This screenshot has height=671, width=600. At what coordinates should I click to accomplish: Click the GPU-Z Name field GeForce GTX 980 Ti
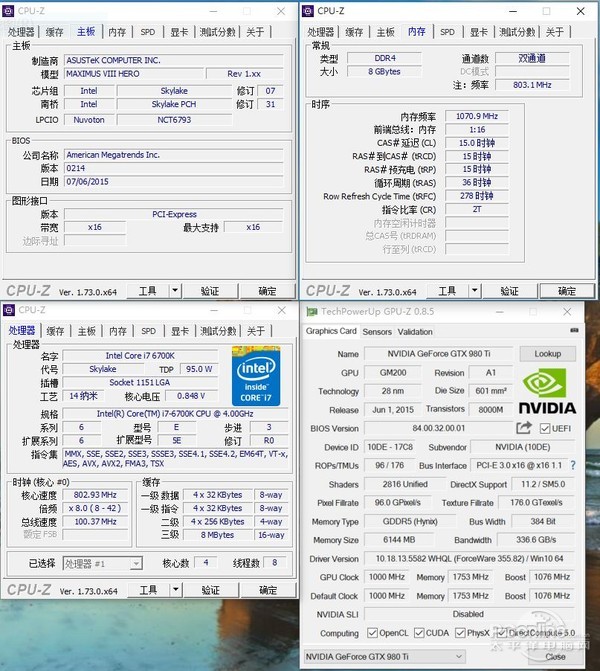439,353
